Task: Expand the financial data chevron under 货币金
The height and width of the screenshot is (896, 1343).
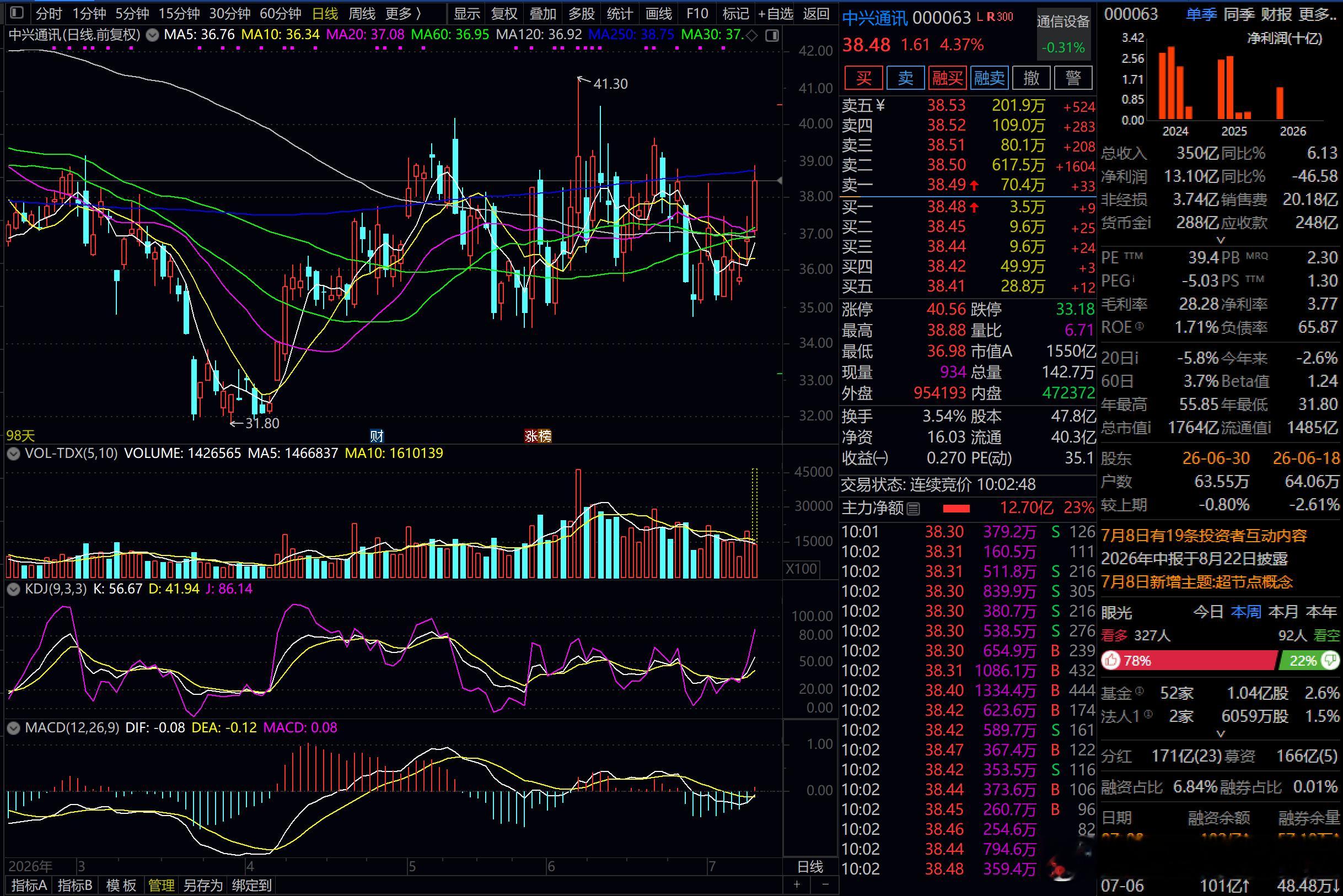Action: click(1221, 240)
